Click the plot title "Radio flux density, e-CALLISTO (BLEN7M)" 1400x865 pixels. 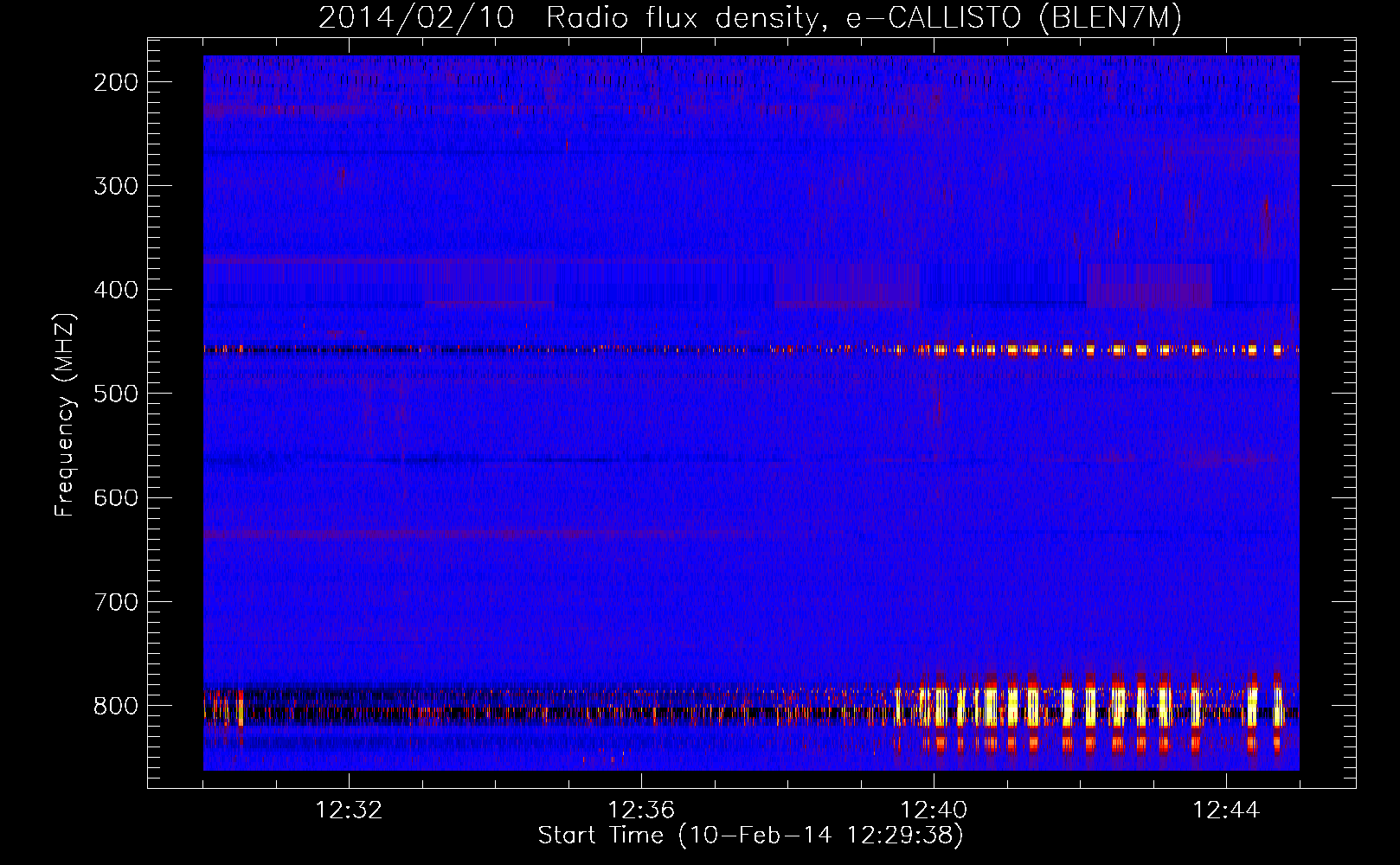pos(864,18)
